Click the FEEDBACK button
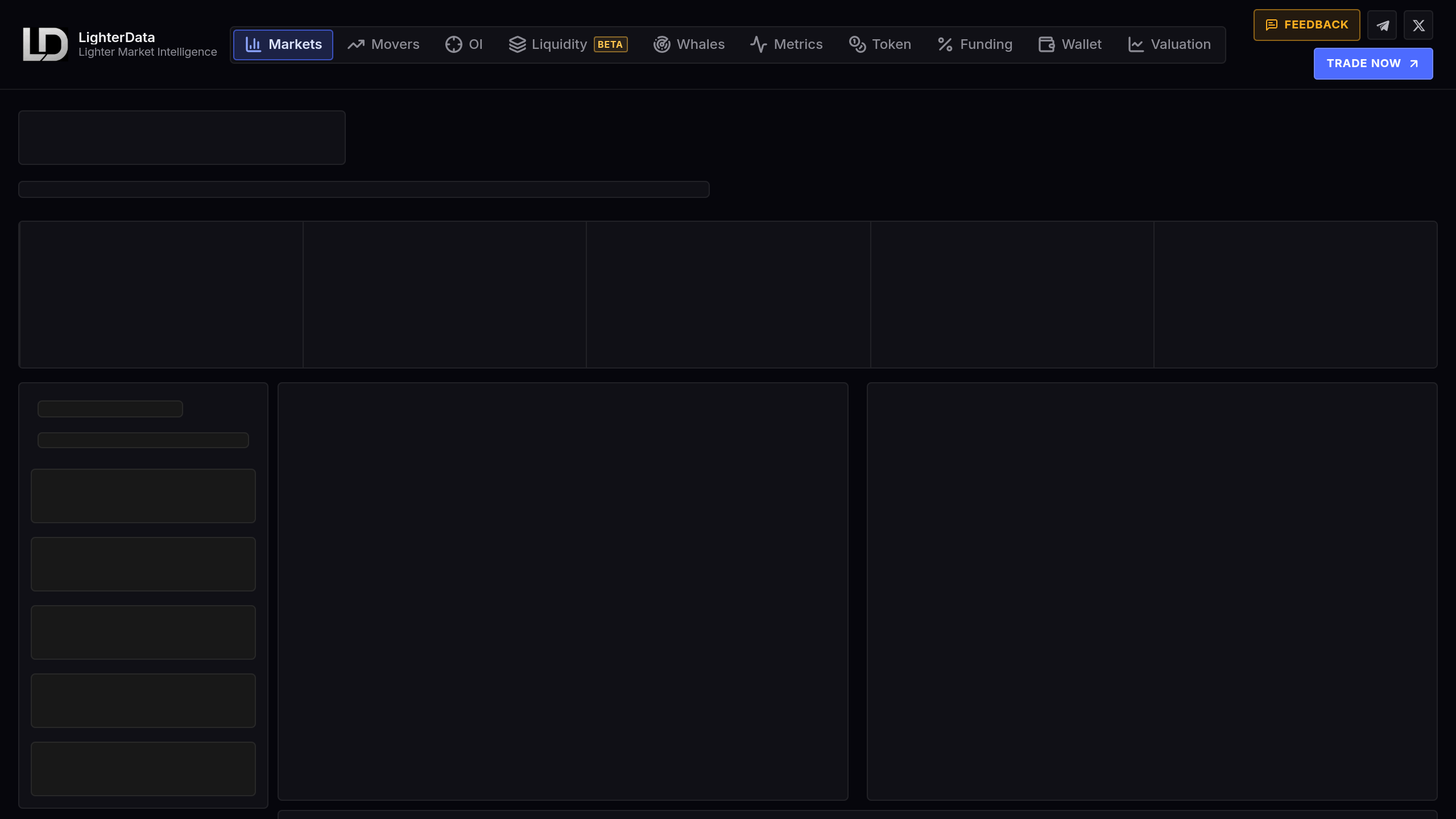The height and width of the screenshot is (819, 1456). click(x=1307, y=25)
